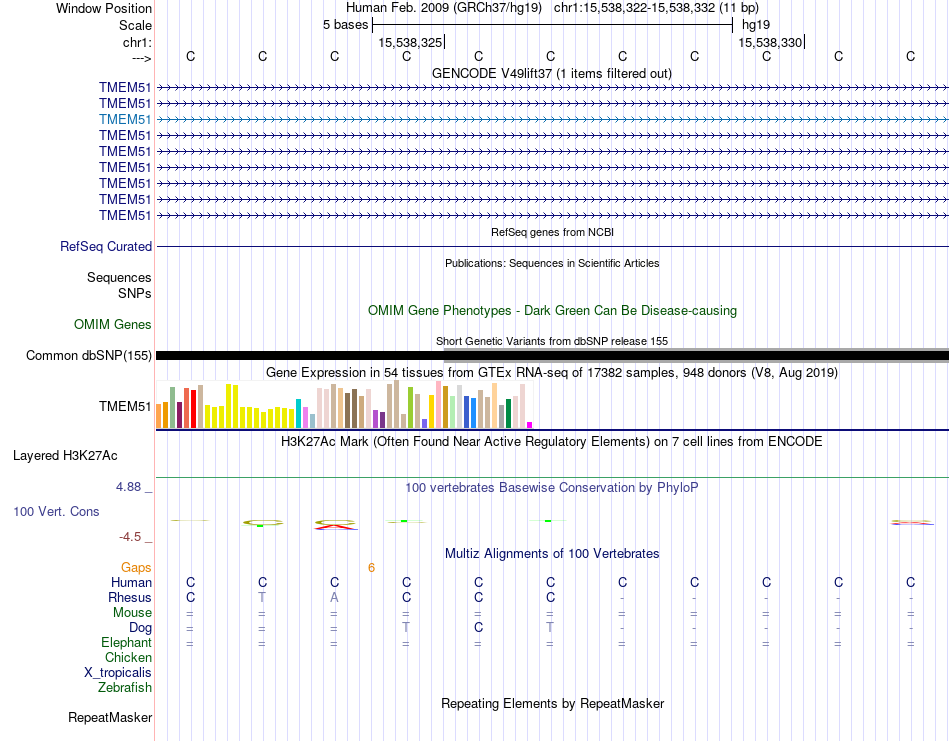This screenshot has height=741, width=950.
Task: Click the ---> strand direction arrow
Action: pos(141,58)
